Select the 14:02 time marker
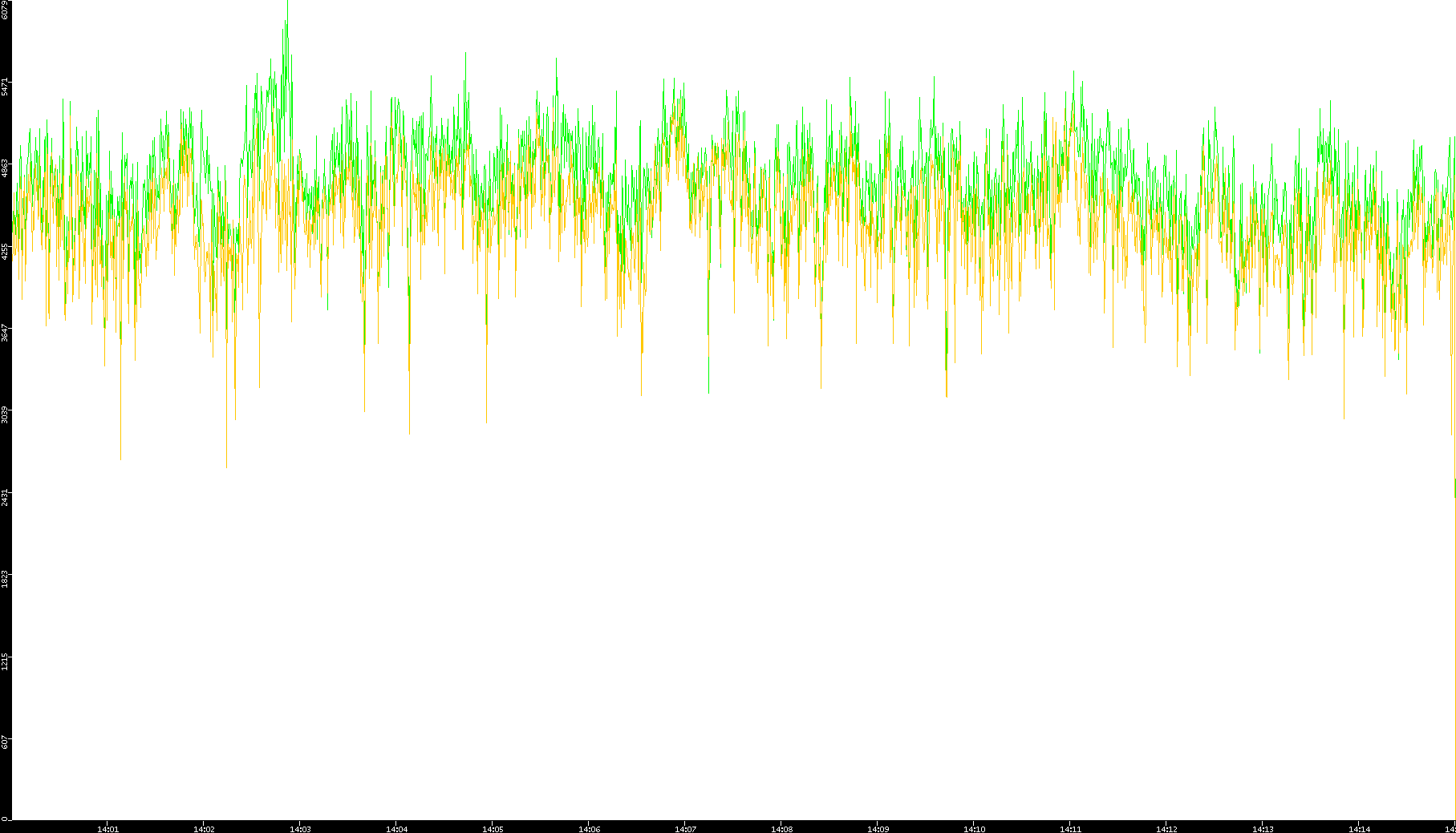This screenshot has width=1456, height=833. pyautogui.click(x=204, y=828)
